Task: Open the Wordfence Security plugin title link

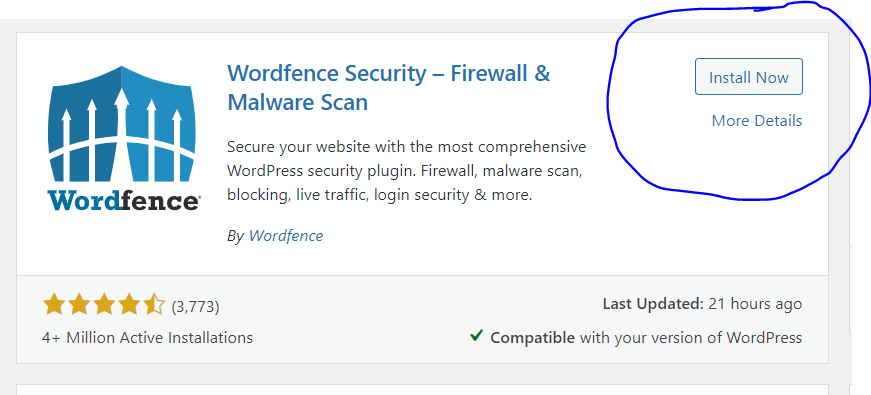Action: tap(389, 88)
